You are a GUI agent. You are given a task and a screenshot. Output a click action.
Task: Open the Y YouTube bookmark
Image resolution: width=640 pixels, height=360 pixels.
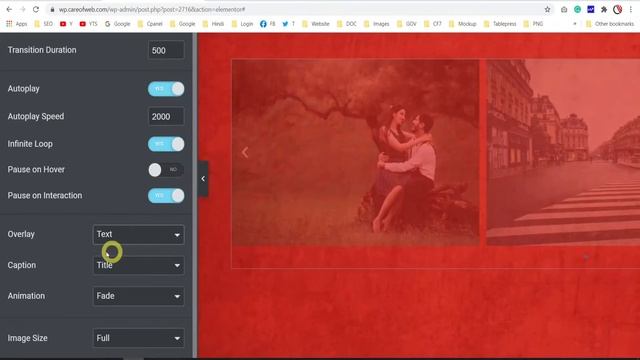[66, 24]
